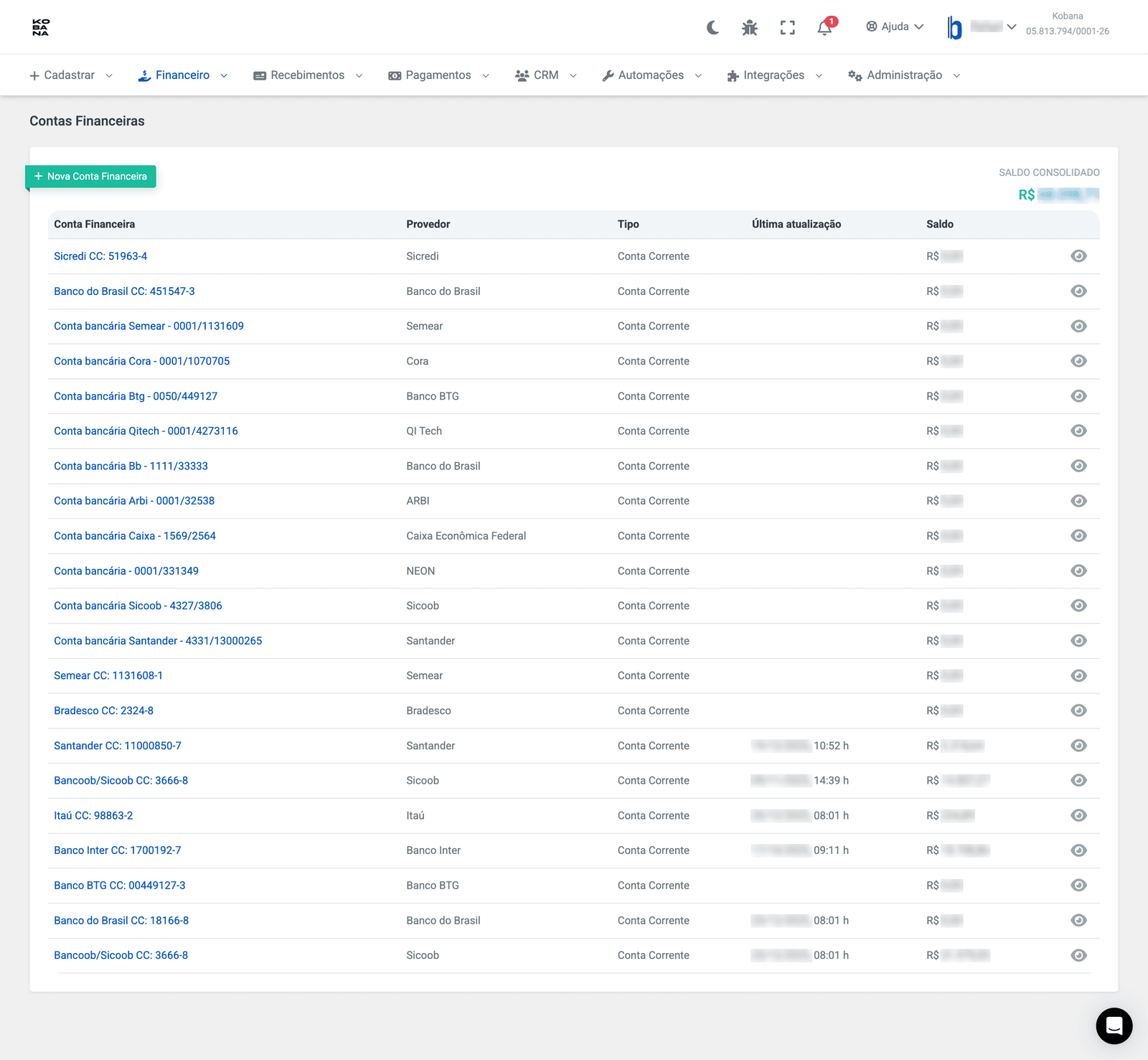Click the Nova Conta Financeira button
Image resolution: width=1148 pixels, height=1060 pixels.
pyautogui.click(x=90, y=176)
